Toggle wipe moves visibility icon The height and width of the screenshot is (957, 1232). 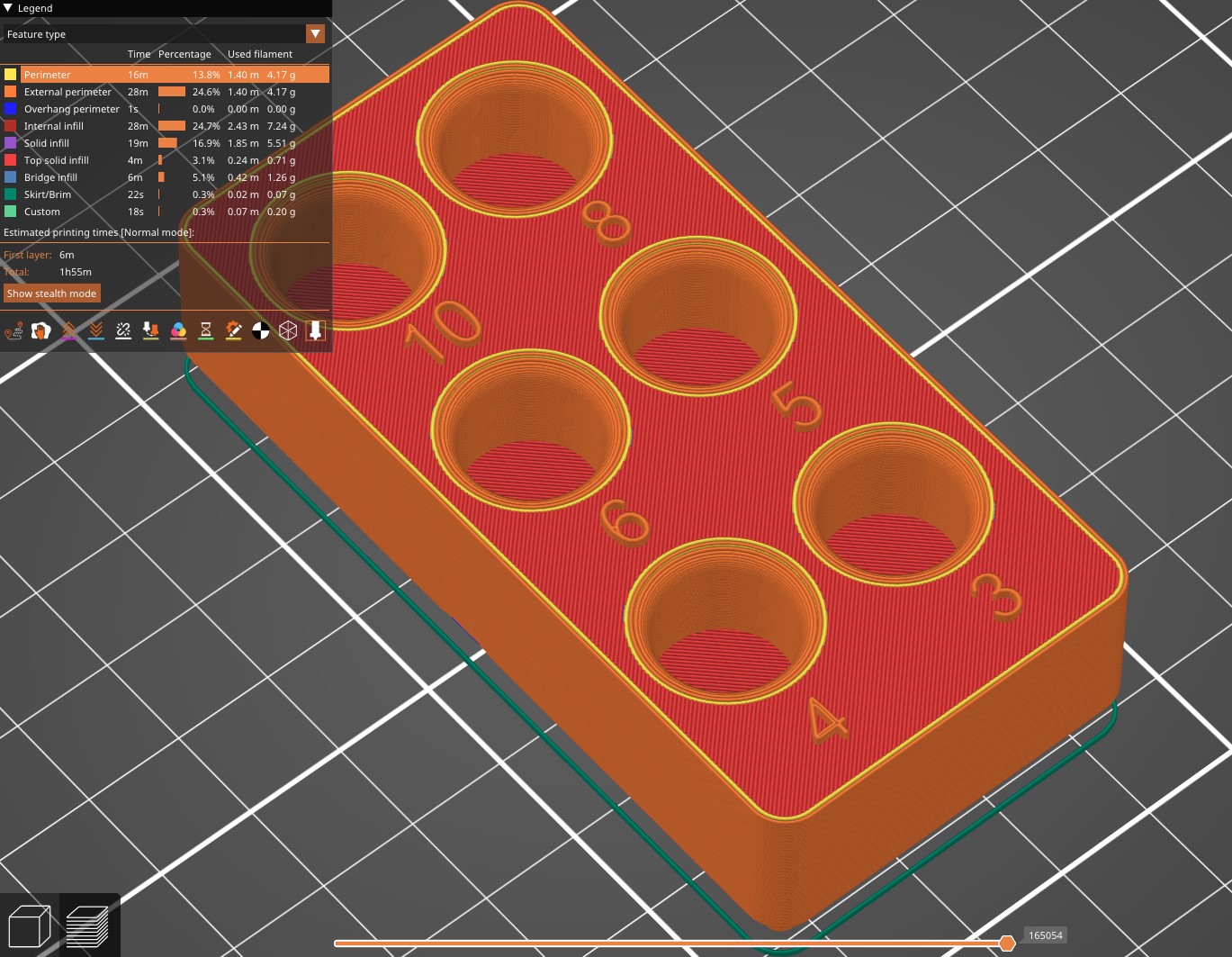tap(40, 331)
